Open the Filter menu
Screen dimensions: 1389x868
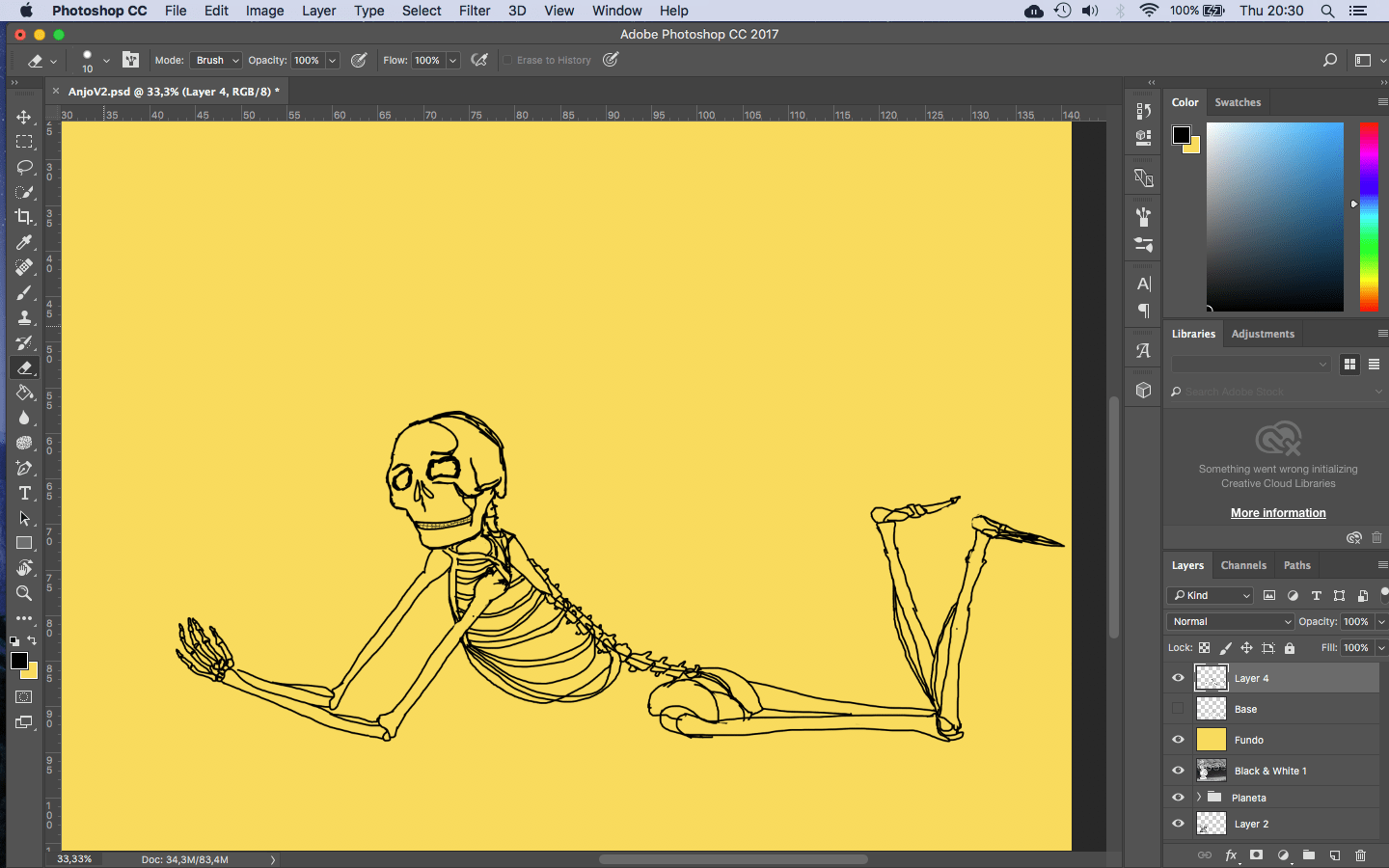tap(474, 11)
